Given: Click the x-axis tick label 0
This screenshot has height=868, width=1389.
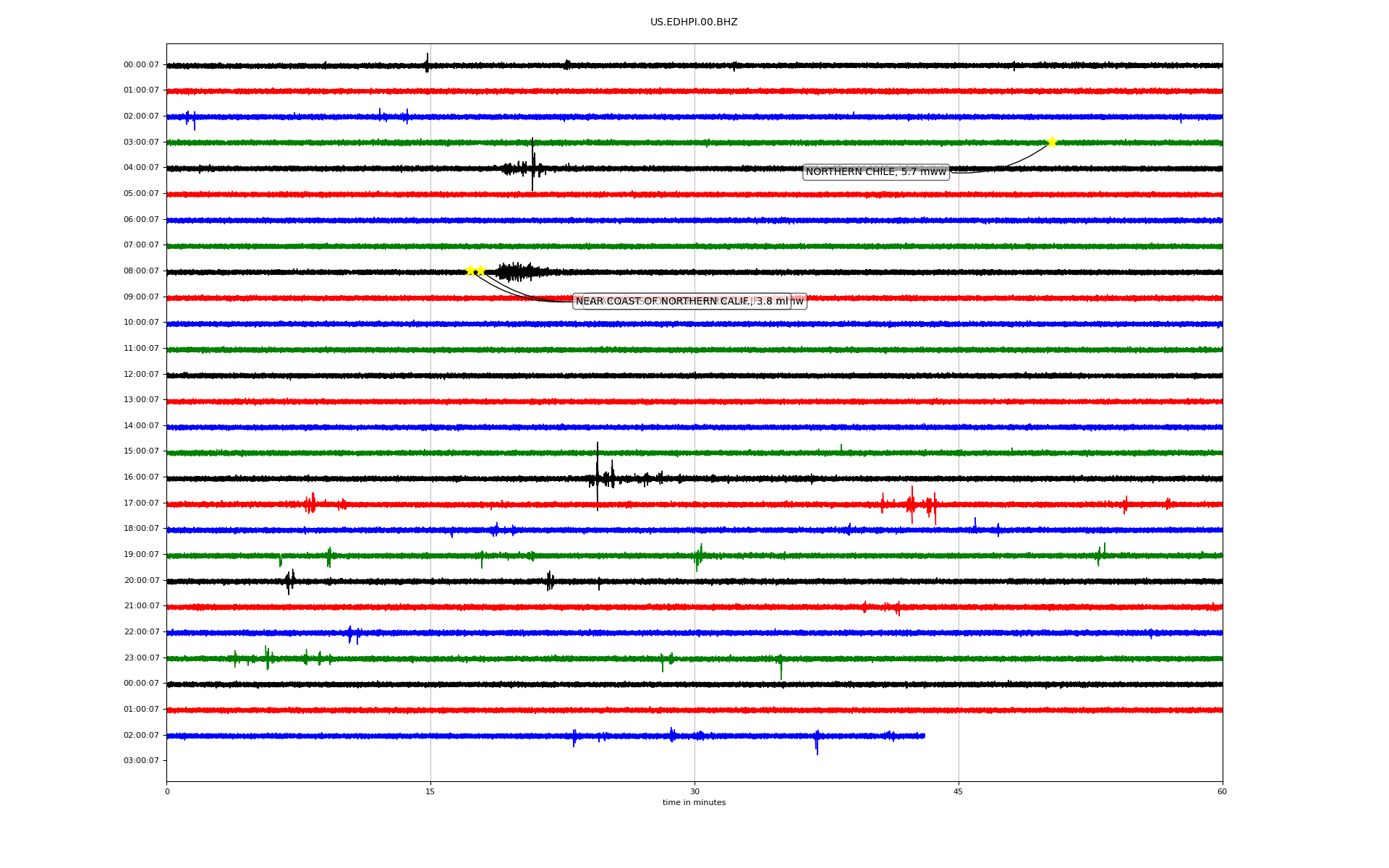Looking at the screenshot, I should (x=167, y=791).
